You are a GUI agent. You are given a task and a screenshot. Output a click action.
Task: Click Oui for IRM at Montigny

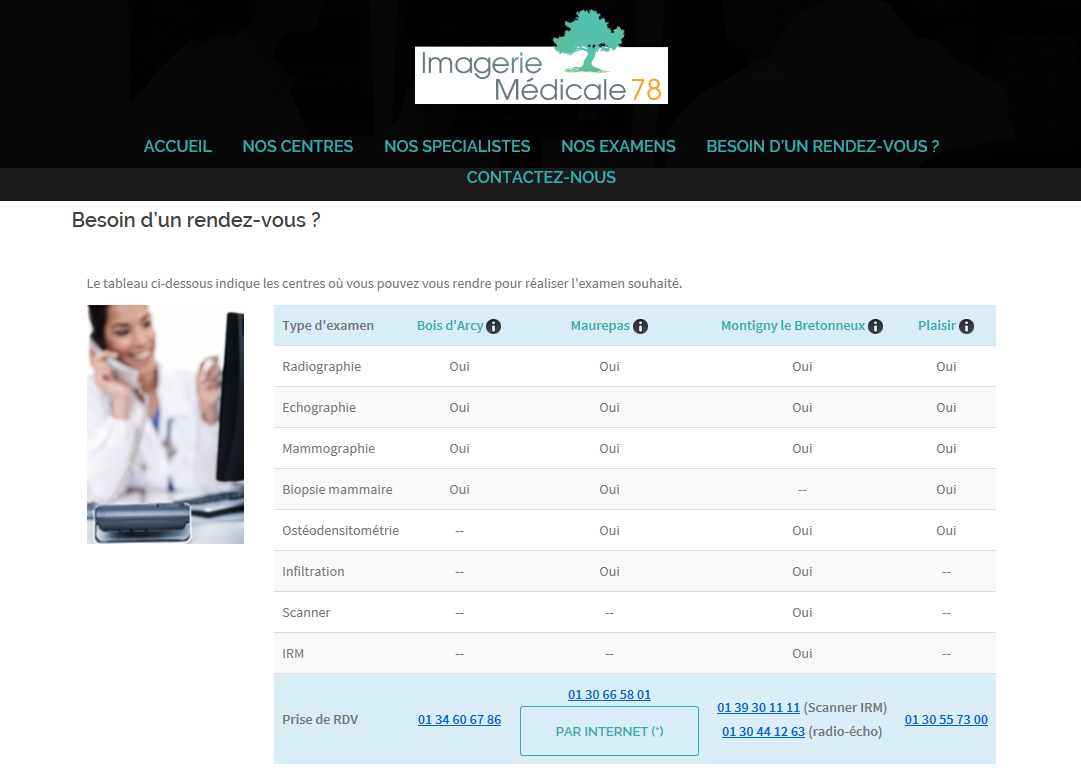802,654
